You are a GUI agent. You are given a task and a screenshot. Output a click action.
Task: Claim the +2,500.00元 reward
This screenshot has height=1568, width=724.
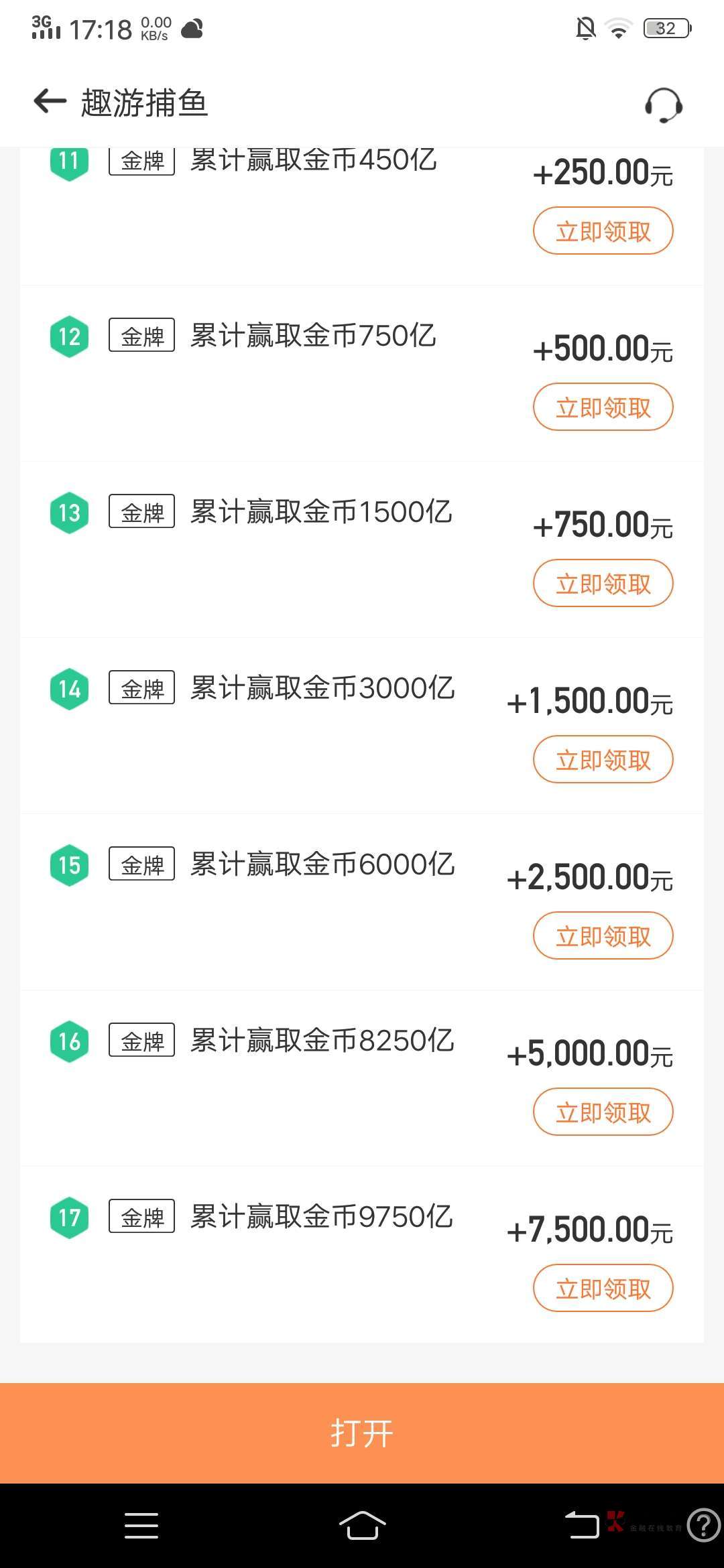(603, 936)
